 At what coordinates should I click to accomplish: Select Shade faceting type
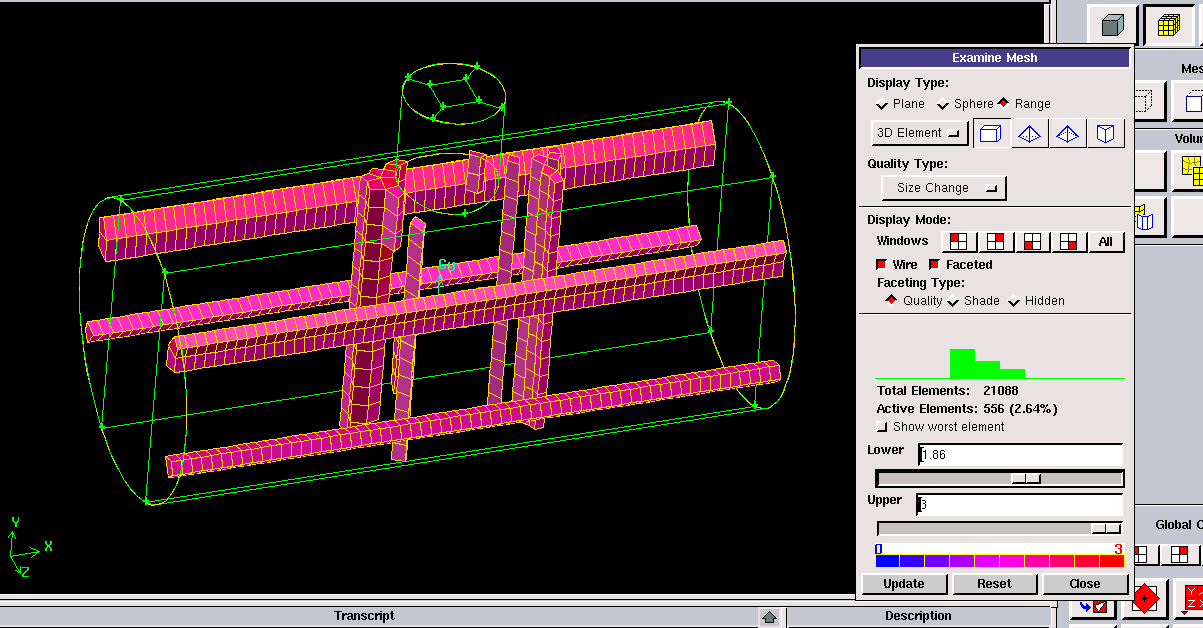(x=953, y=301)
